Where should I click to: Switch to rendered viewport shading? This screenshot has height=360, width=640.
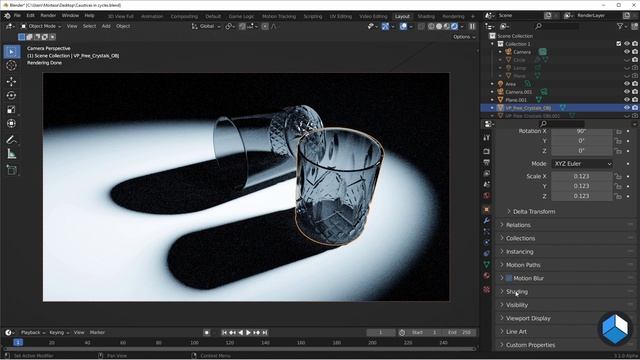point(454,27)
